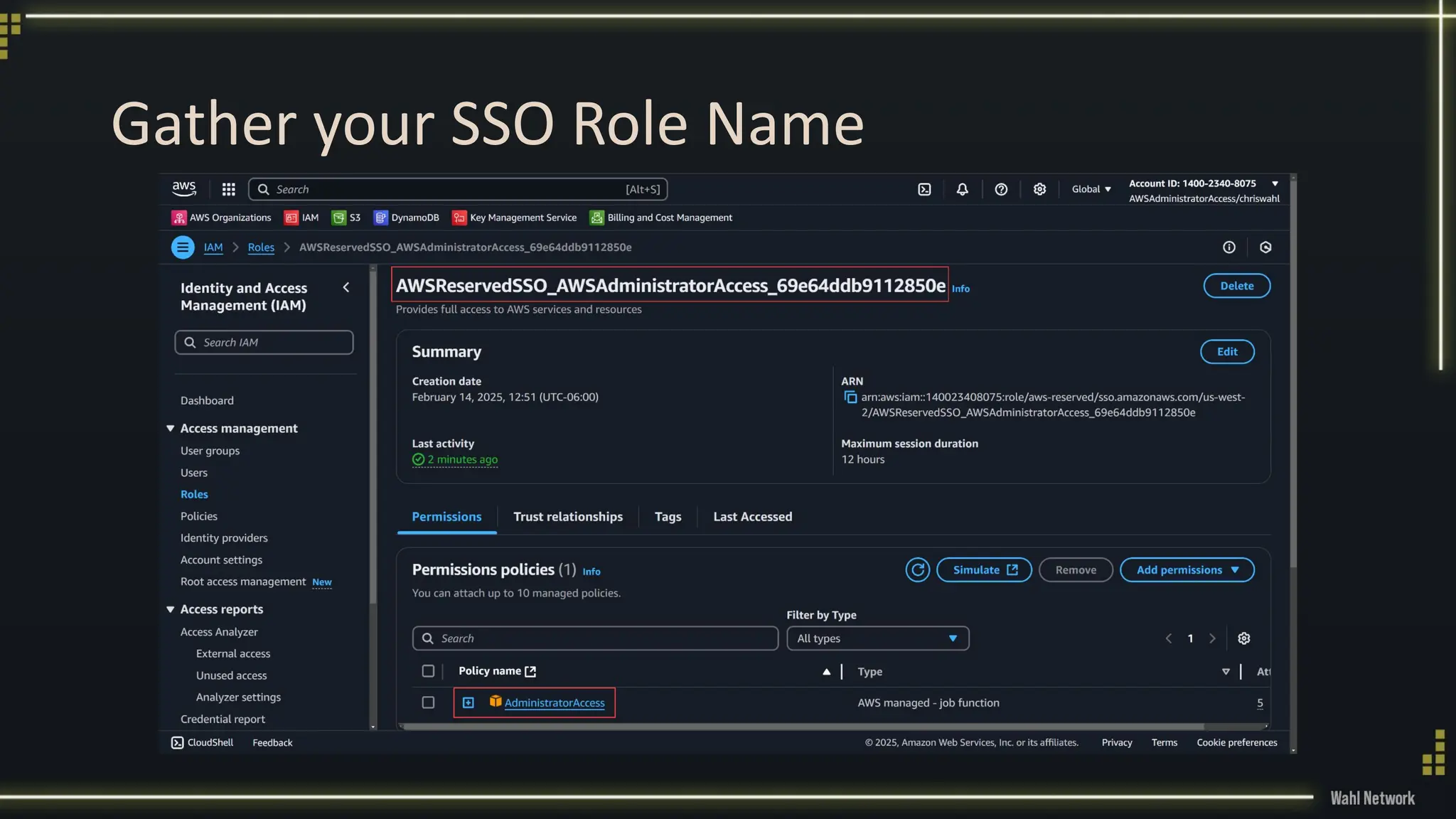The width and height of the screenshot is (1456, 819).
Task: Open S3 shortcut
Action: (346, 218)
